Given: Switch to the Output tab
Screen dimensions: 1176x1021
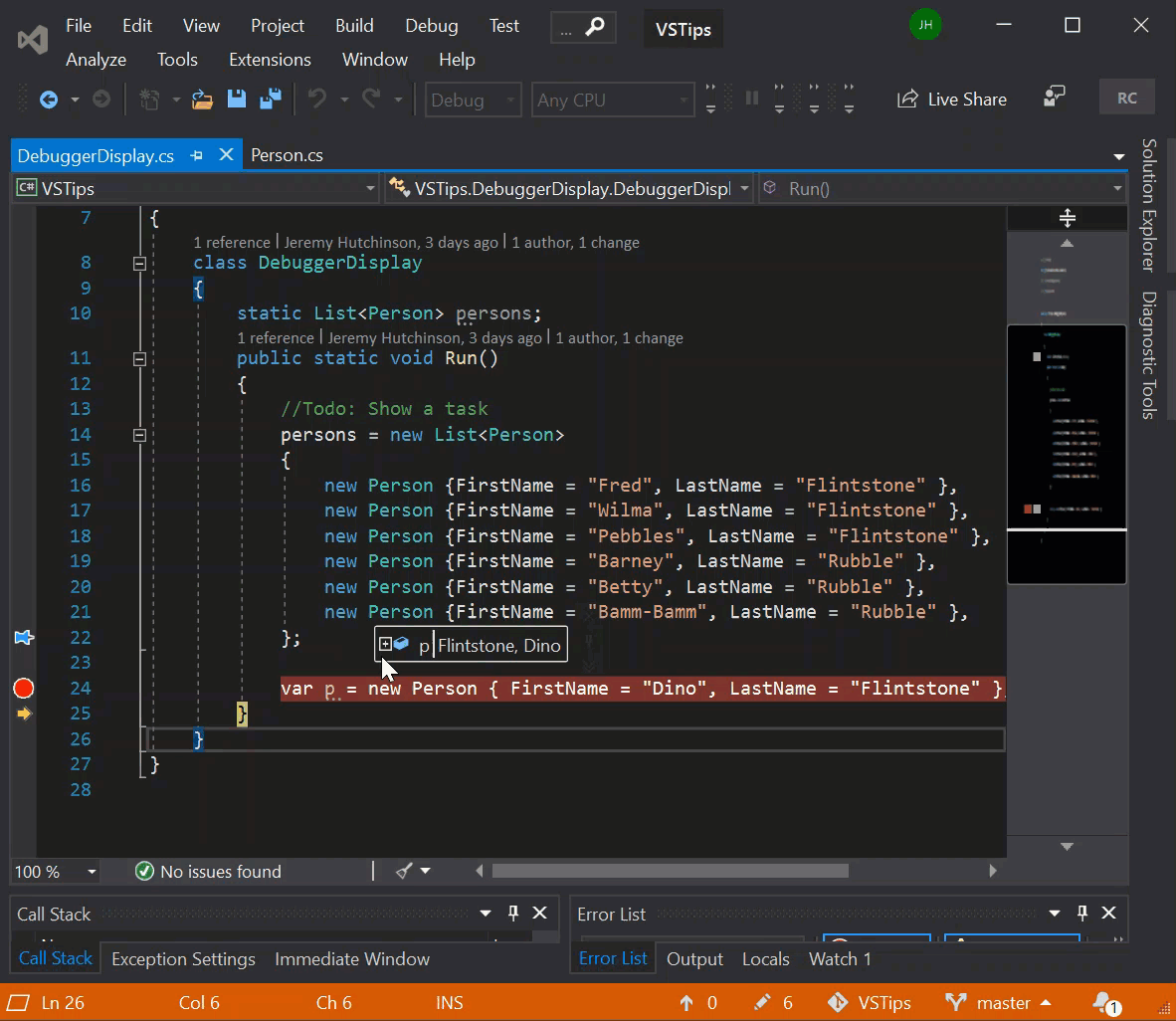Looking at the screenshot, I should point(694,958).
